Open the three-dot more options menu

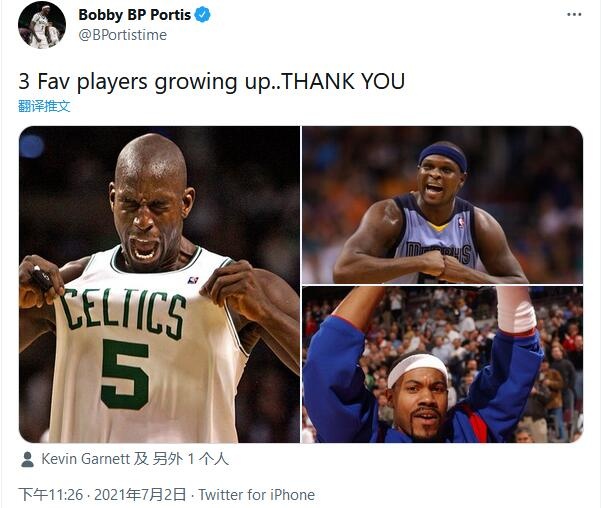coord(574,15)
